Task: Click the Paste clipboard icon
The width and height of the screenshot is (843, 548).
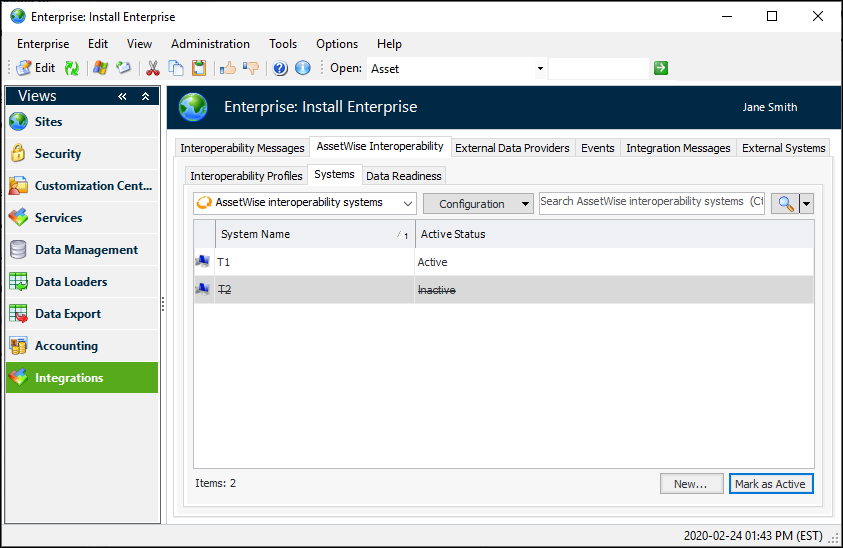Action: tap(199, 68)
